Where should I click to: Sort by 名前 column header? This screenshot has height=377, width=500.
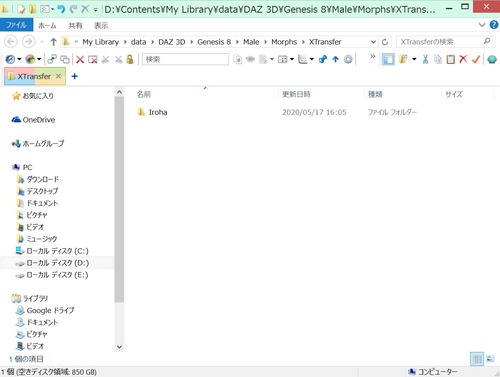click(x=143, y=94)
